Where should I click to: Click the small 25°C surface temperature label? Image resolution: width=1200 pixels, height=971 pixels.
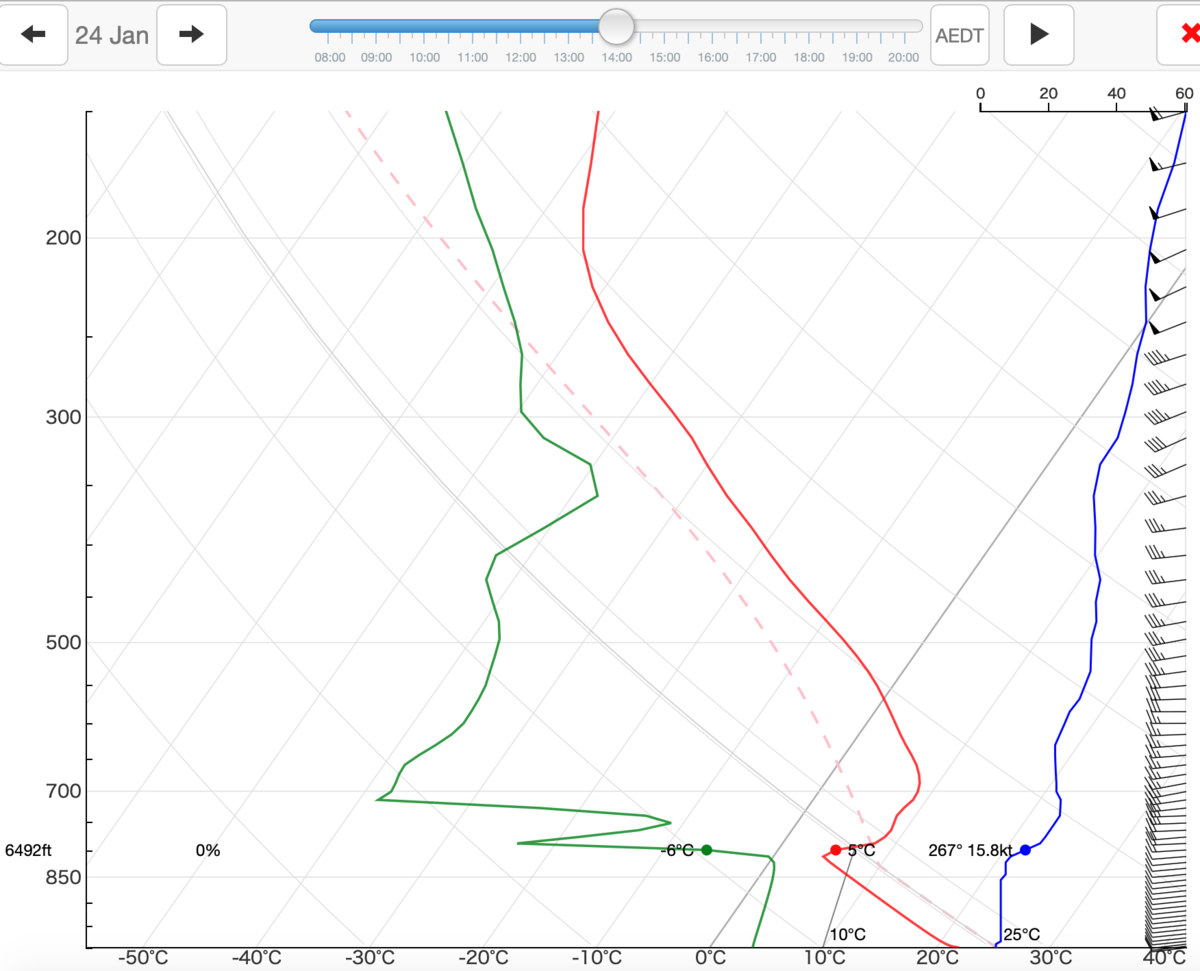[x=1021, y=935]
